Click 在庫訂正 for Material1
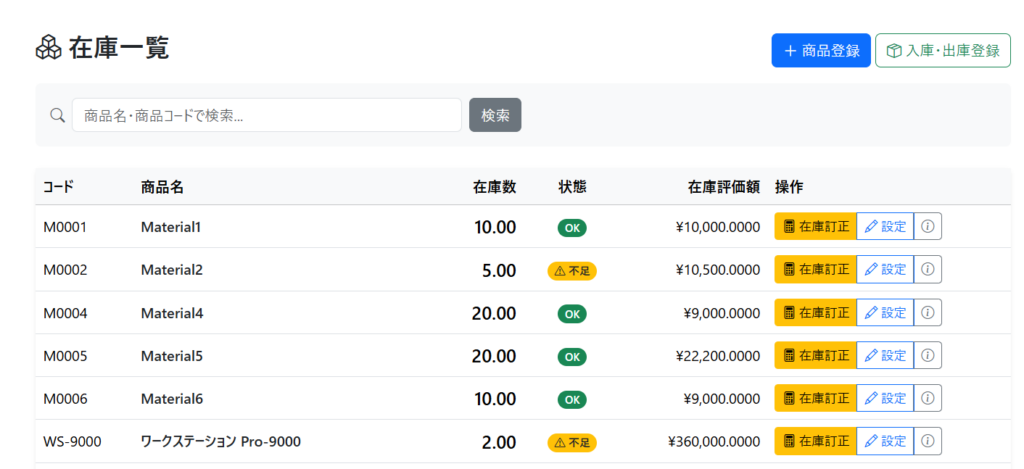The height and width of the screenshot is (469, 1024). pos(815,227)
